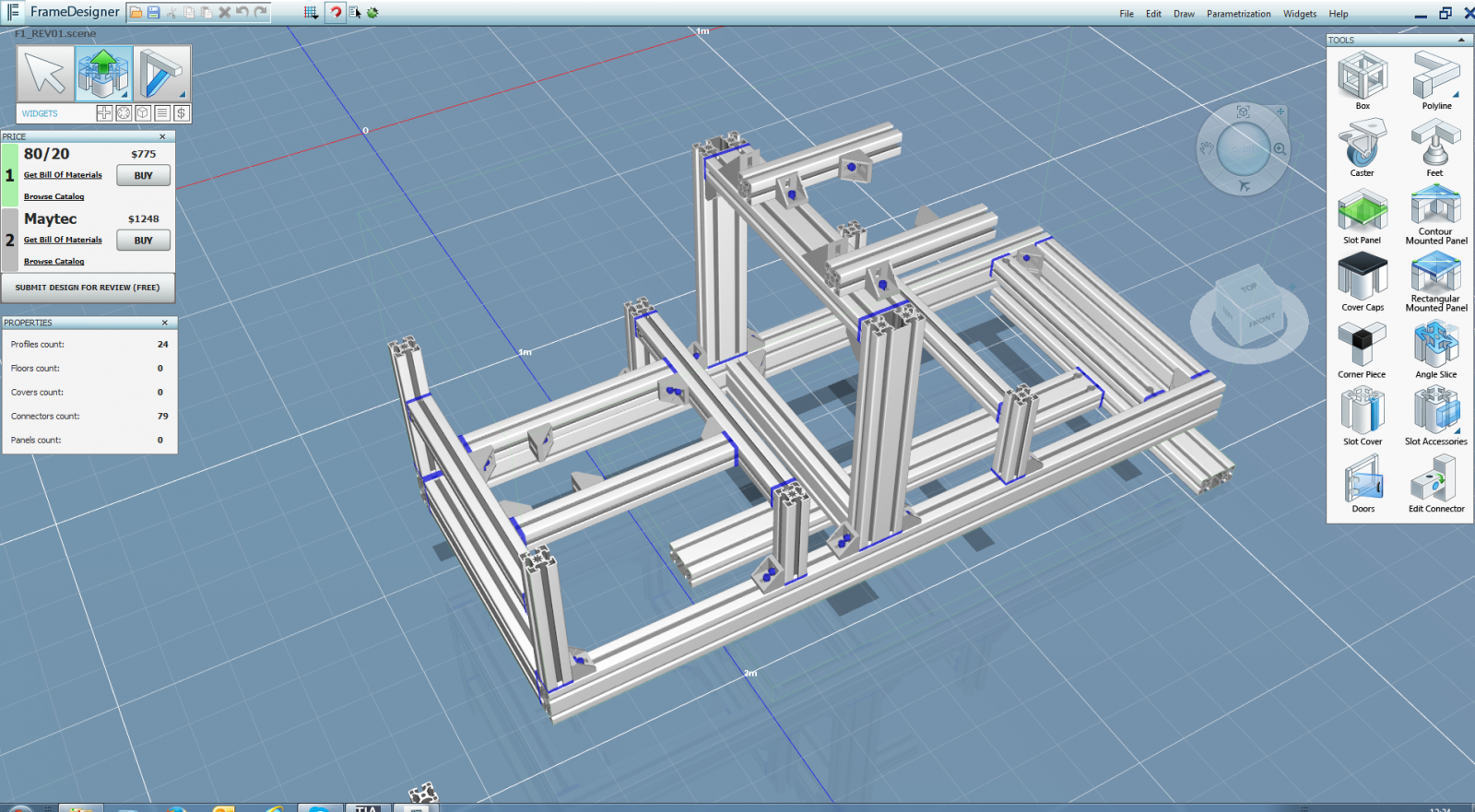Image resolution: width=1475 pixels, height=812 pixels.
Task: Click the fit-view cube on navigation wheel
Action: [1243, 112]
